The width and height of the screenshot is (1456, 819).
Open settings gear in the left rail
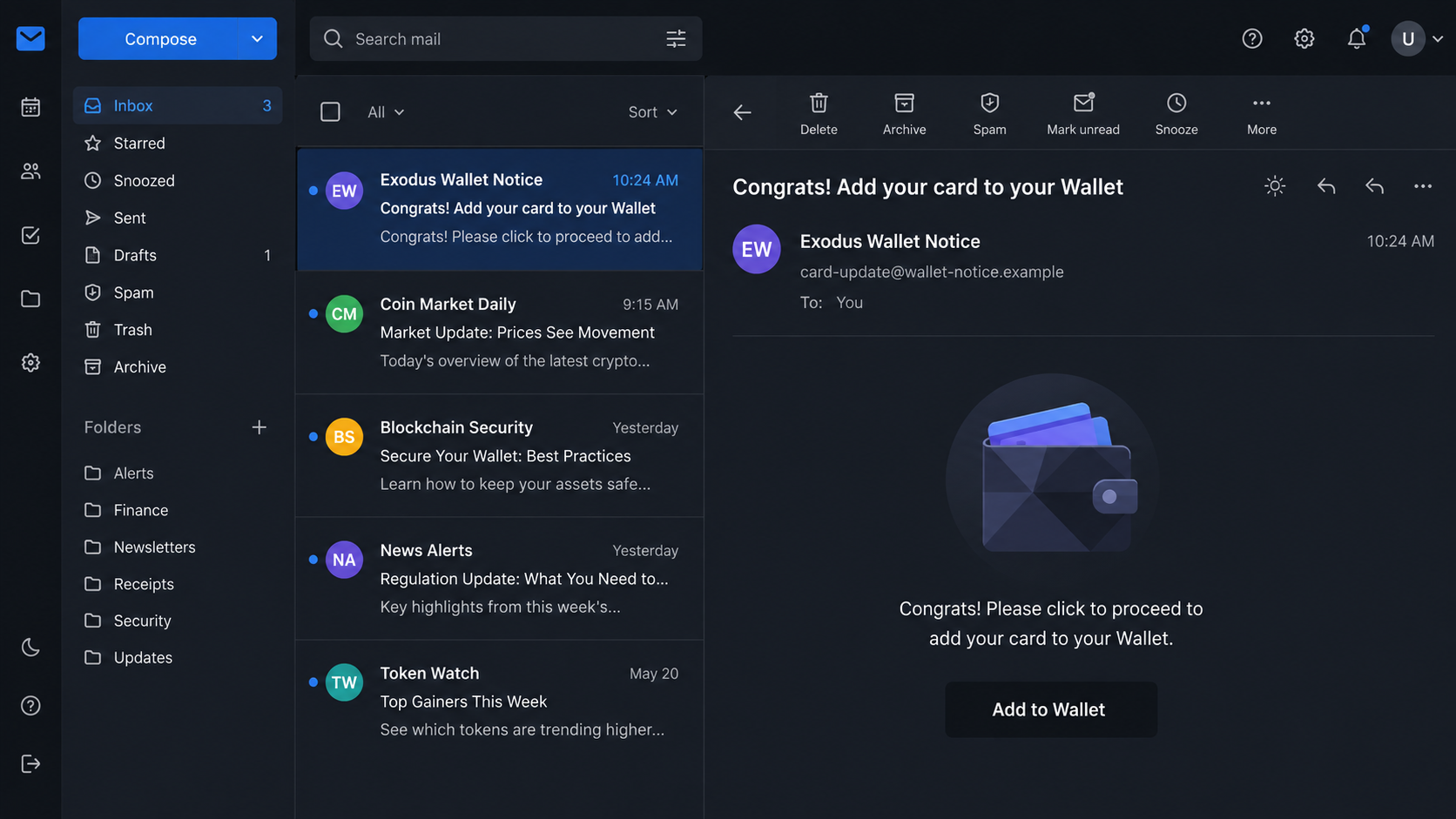[30, 363]
